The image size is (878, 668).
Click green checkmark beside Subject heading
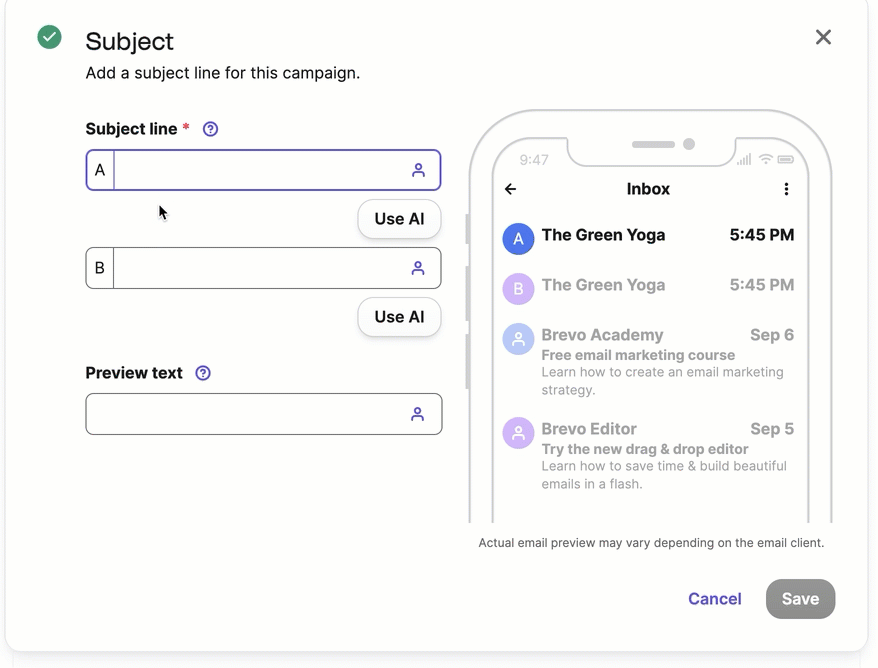pyautogui.click(x=49, y=37)
